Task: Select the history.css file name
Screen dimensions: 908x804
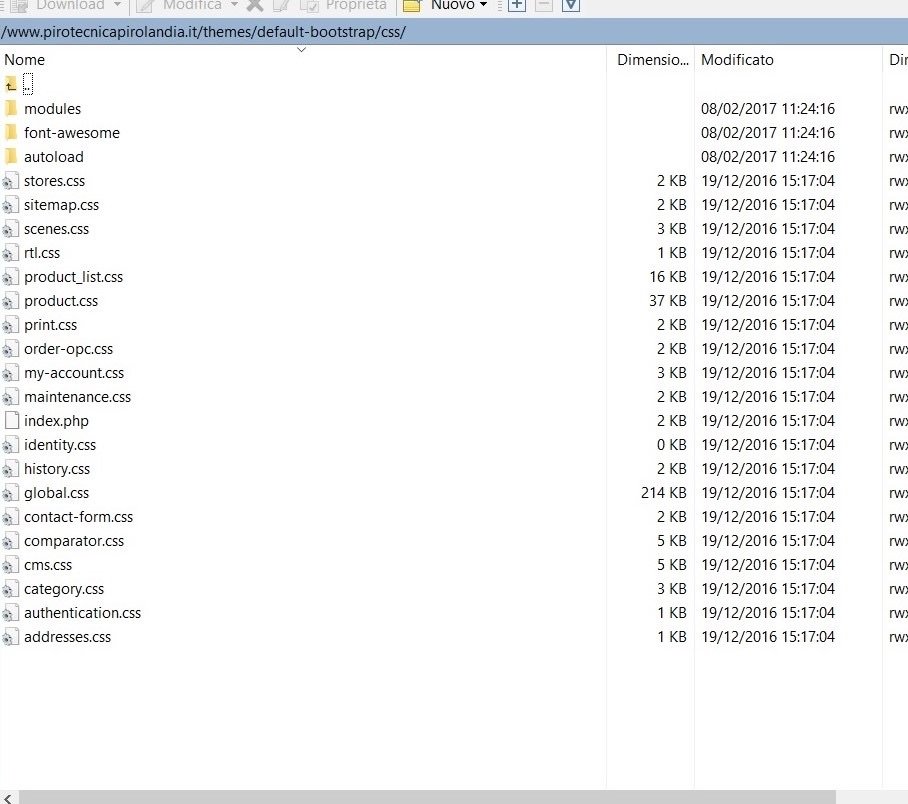Action: pyautogui.click(x=57, y=469)
